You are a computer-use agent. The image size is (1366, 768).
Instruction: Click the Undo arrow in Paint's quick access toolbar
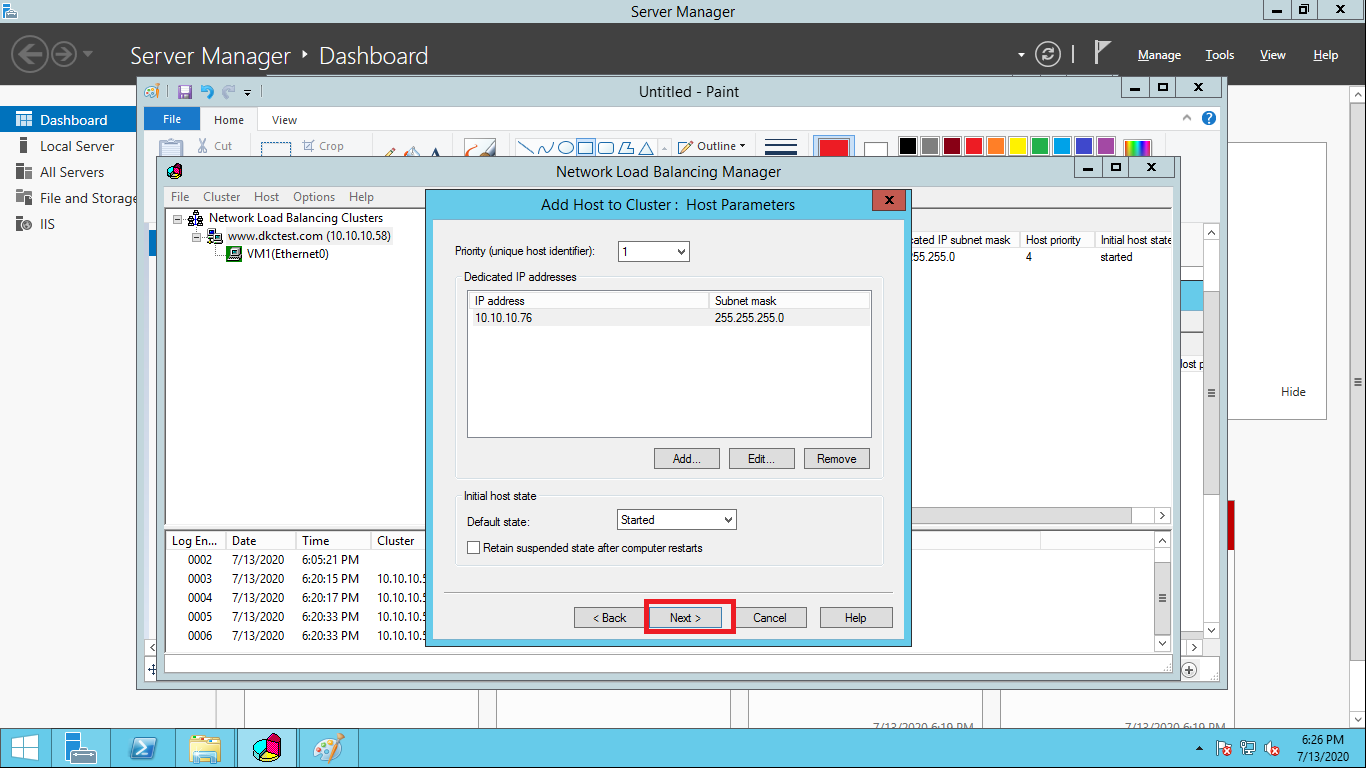coord(207,92)
